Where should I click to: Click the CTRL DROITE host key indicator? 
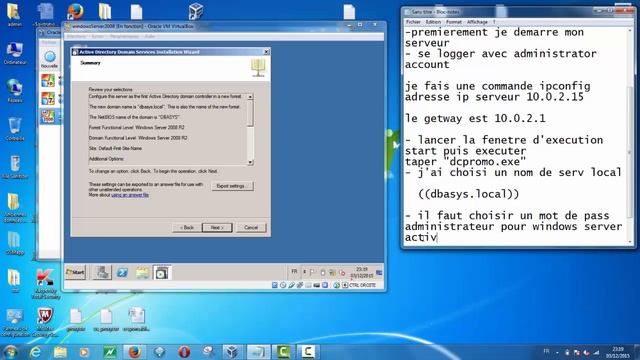(x=362, y=285)
